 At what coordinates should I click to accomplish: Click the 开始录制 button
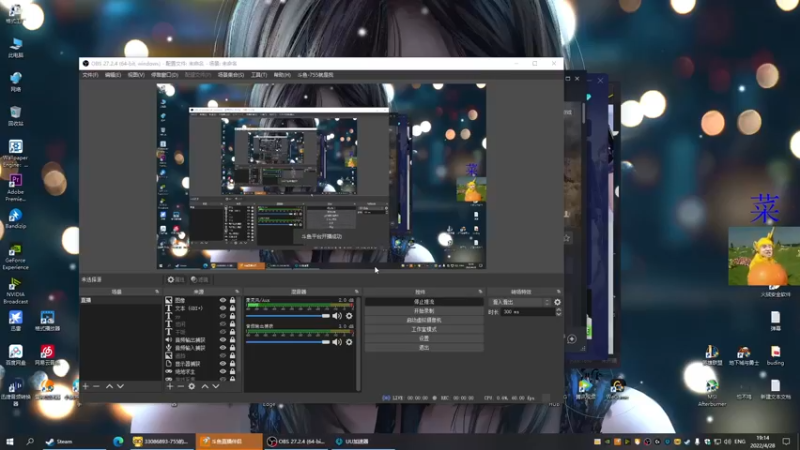tap(424, 311)
